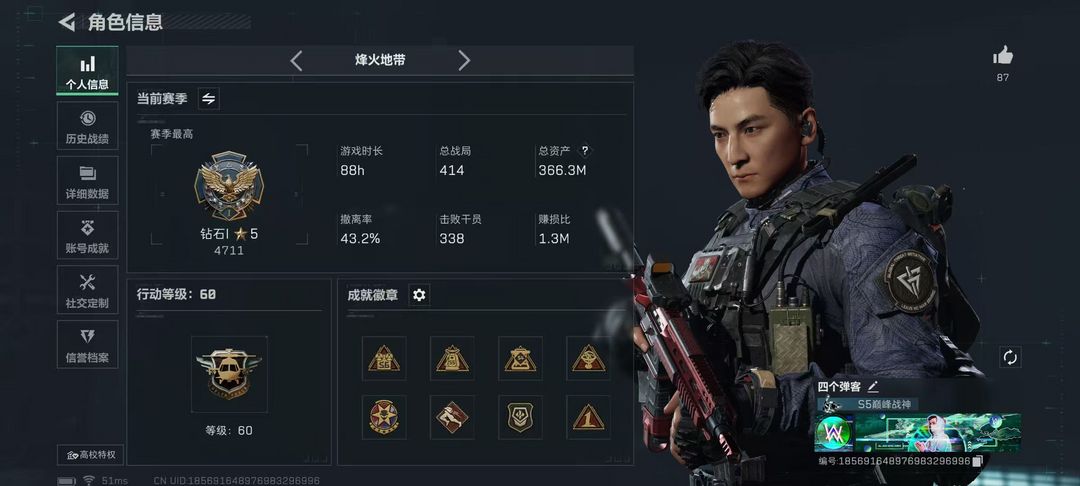
Task: Copy the player ID number
Action: [x=977, y=461]
